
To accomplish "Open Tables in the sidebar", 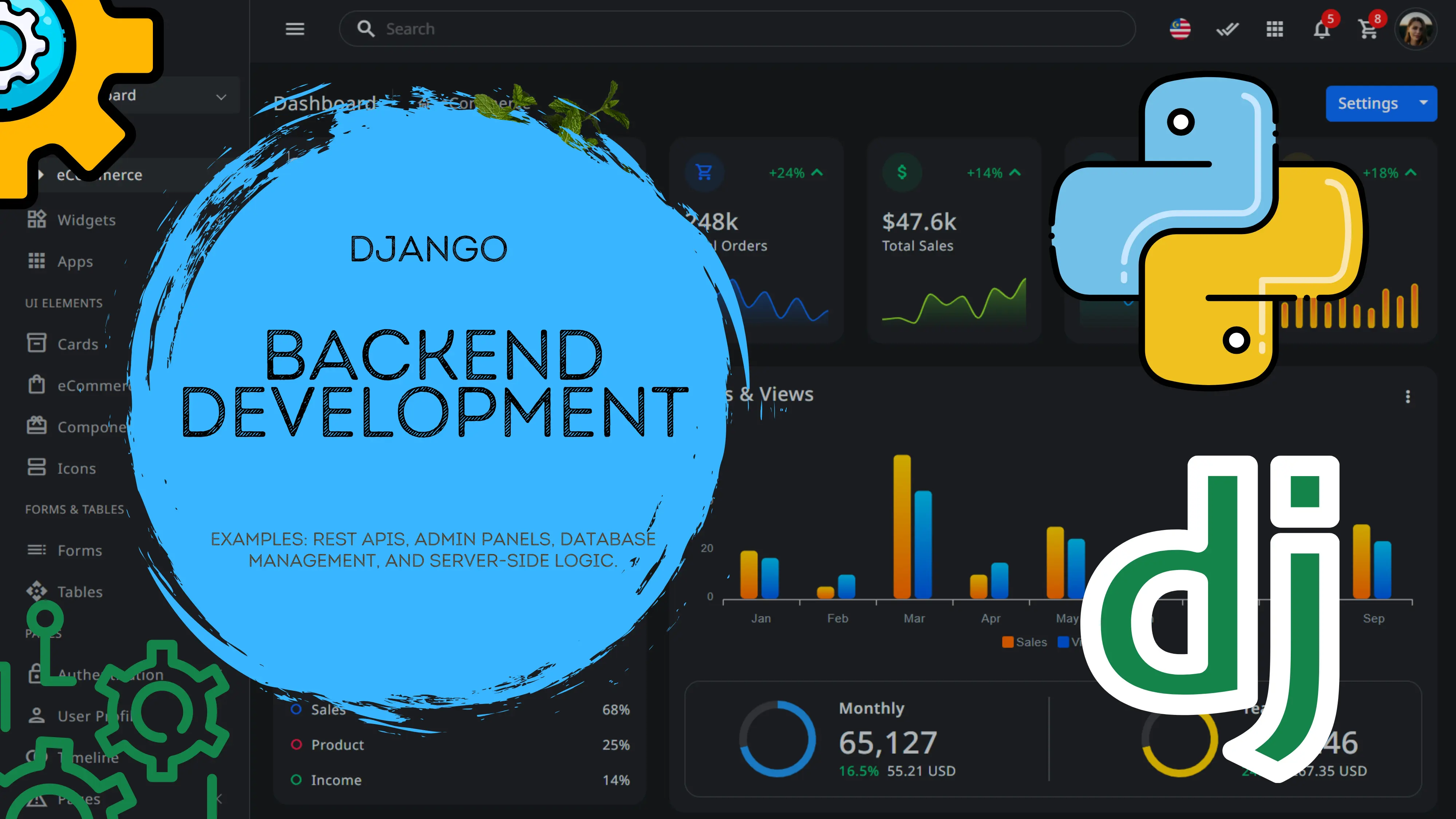I will (x=80, y=591).
